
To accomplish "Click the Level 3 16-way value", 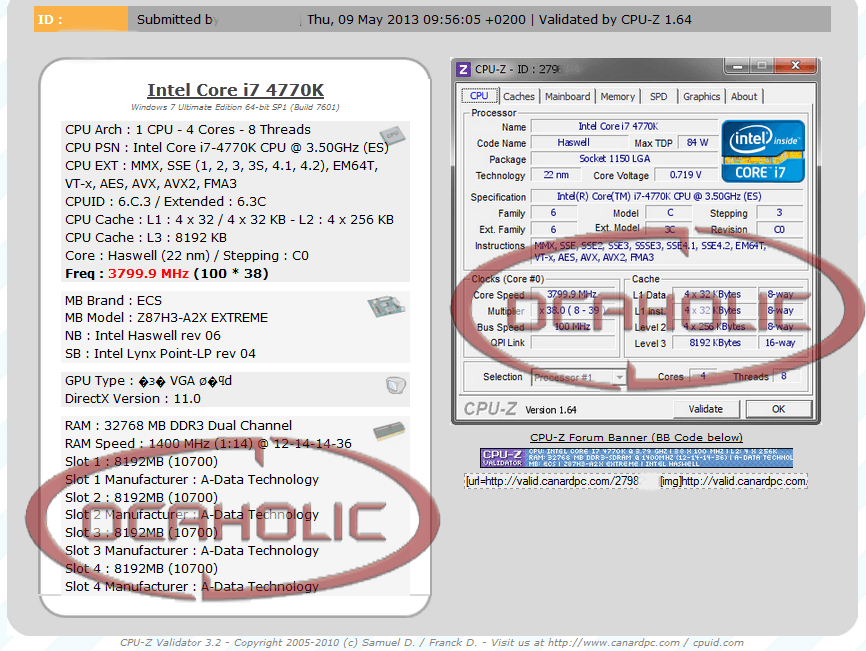I will point(780,342).
